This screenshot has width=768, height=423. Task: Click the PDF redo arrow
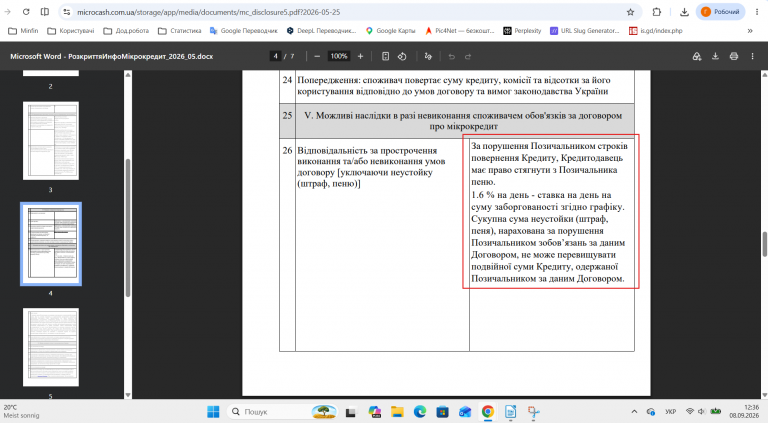point(468,56)
